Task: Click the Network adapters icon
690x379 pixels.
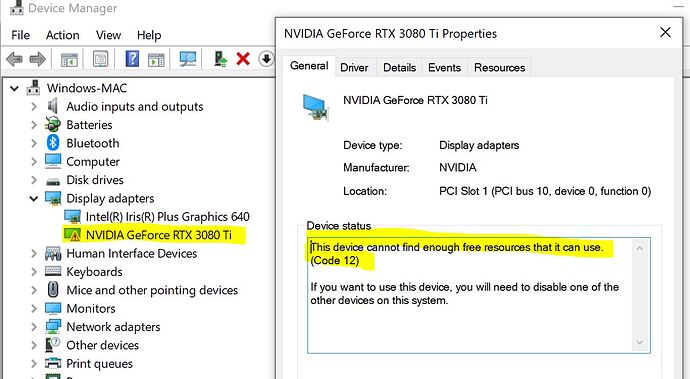Action: (53, 327)
